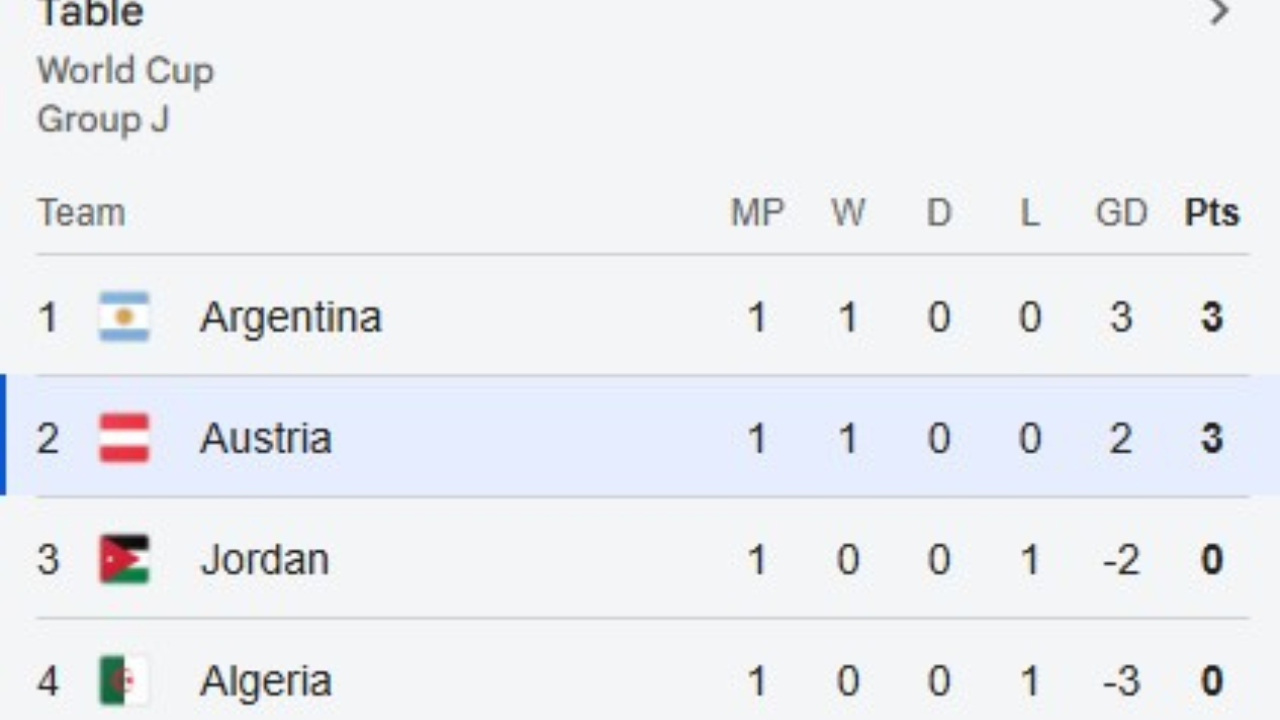Image resolution: width=1280 pixels, height=720 pixels.
Task: Click the Algeria flag icon
Action: coord(124,680)
